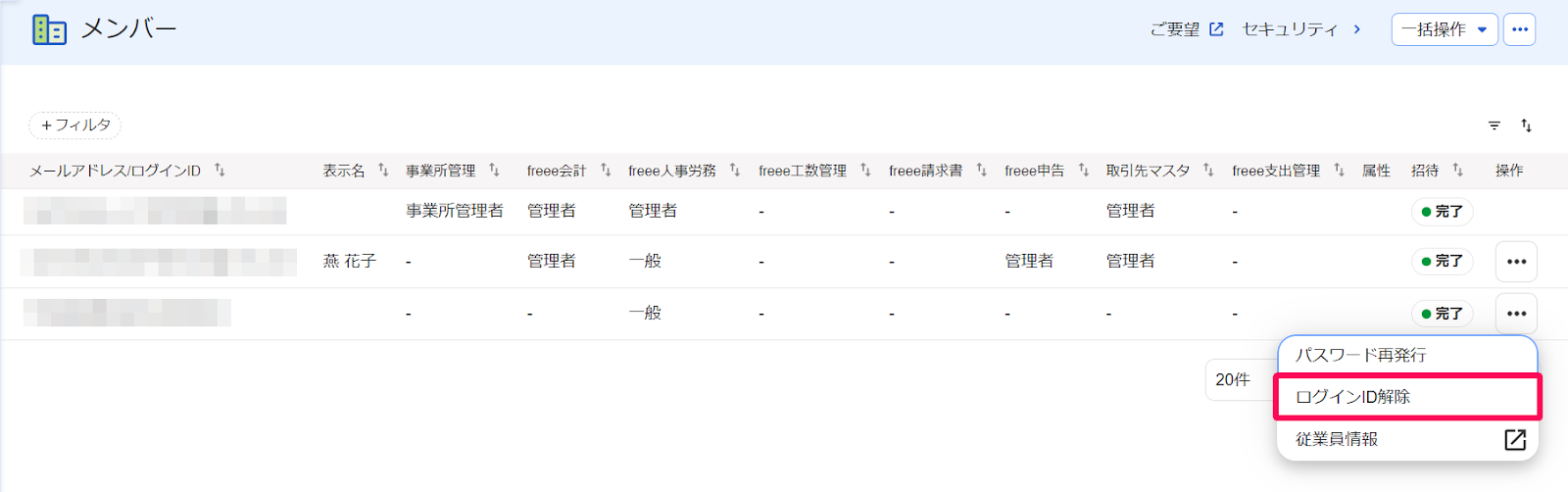Sort the 取引先マスタ column

coord(1208,171)
